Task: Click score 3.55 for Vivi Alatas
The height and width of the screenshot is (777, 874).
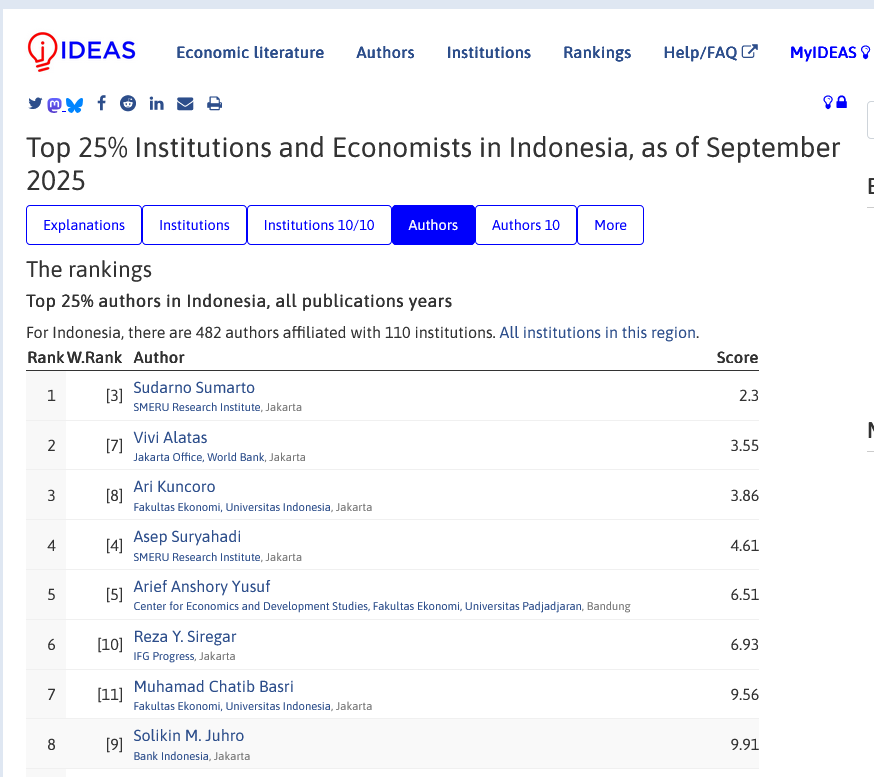Action: point(745,446)
